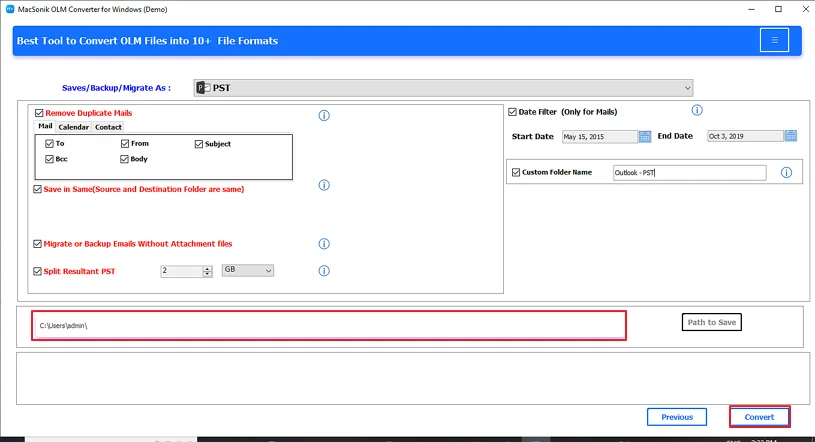815x442 pixels.
Task: Click info icon for Migrate Without Attachment option
Action: (x=324, y=244)
